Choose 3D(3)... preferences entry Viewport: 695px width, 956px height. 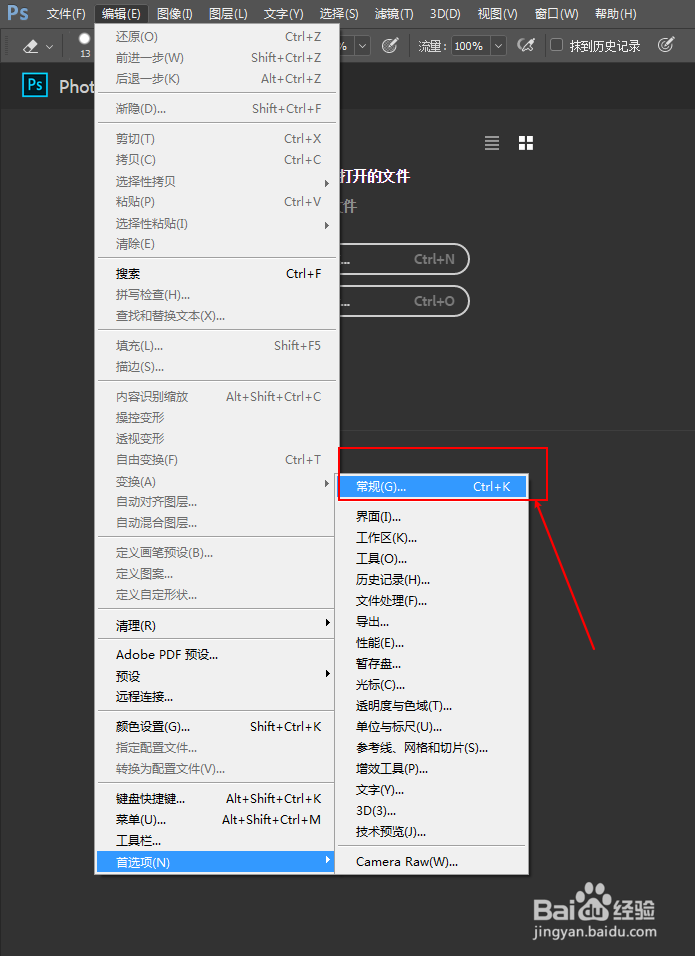point(433,811)
